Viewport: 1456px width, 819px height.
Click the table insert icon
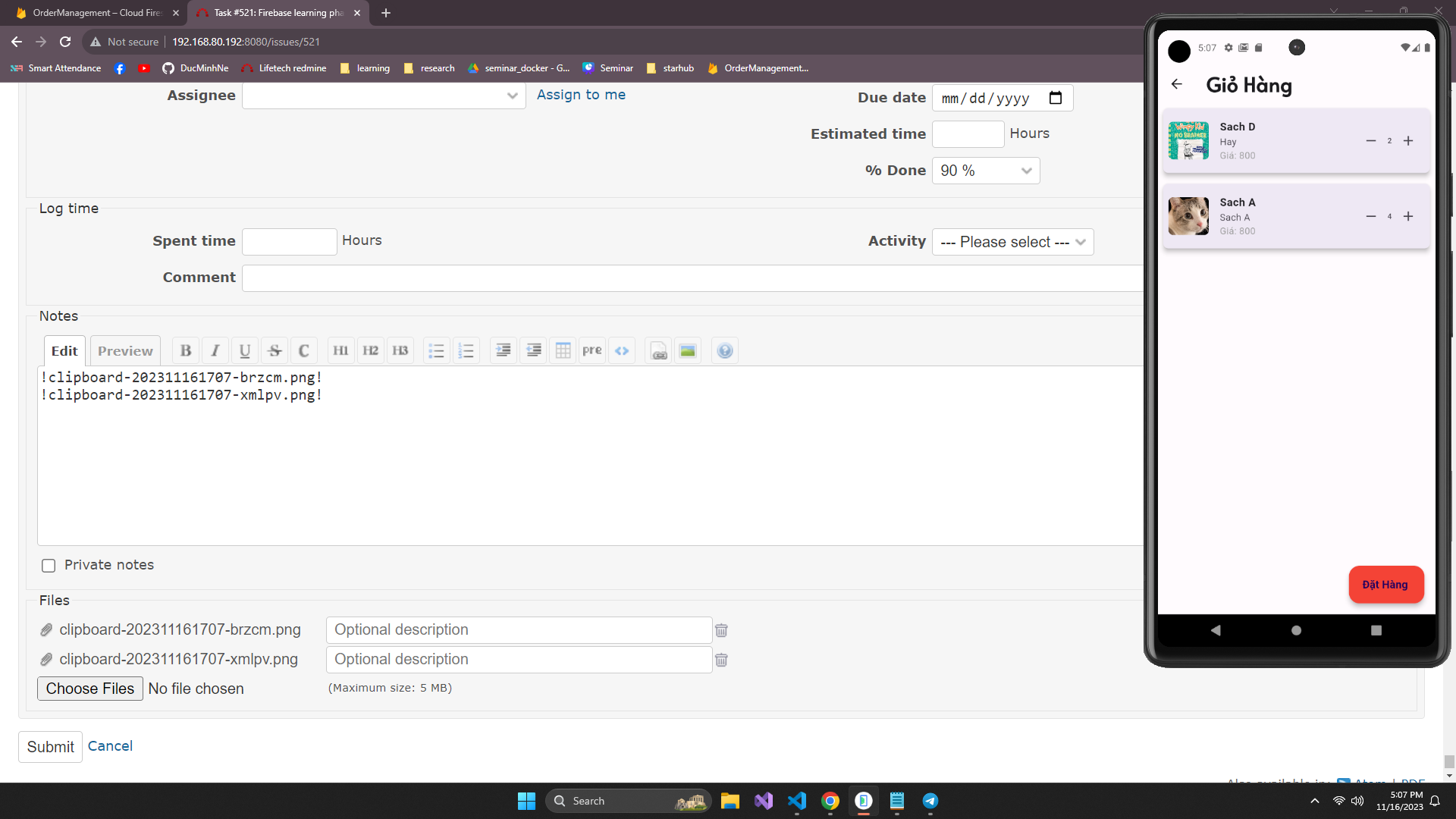point(563,350)
